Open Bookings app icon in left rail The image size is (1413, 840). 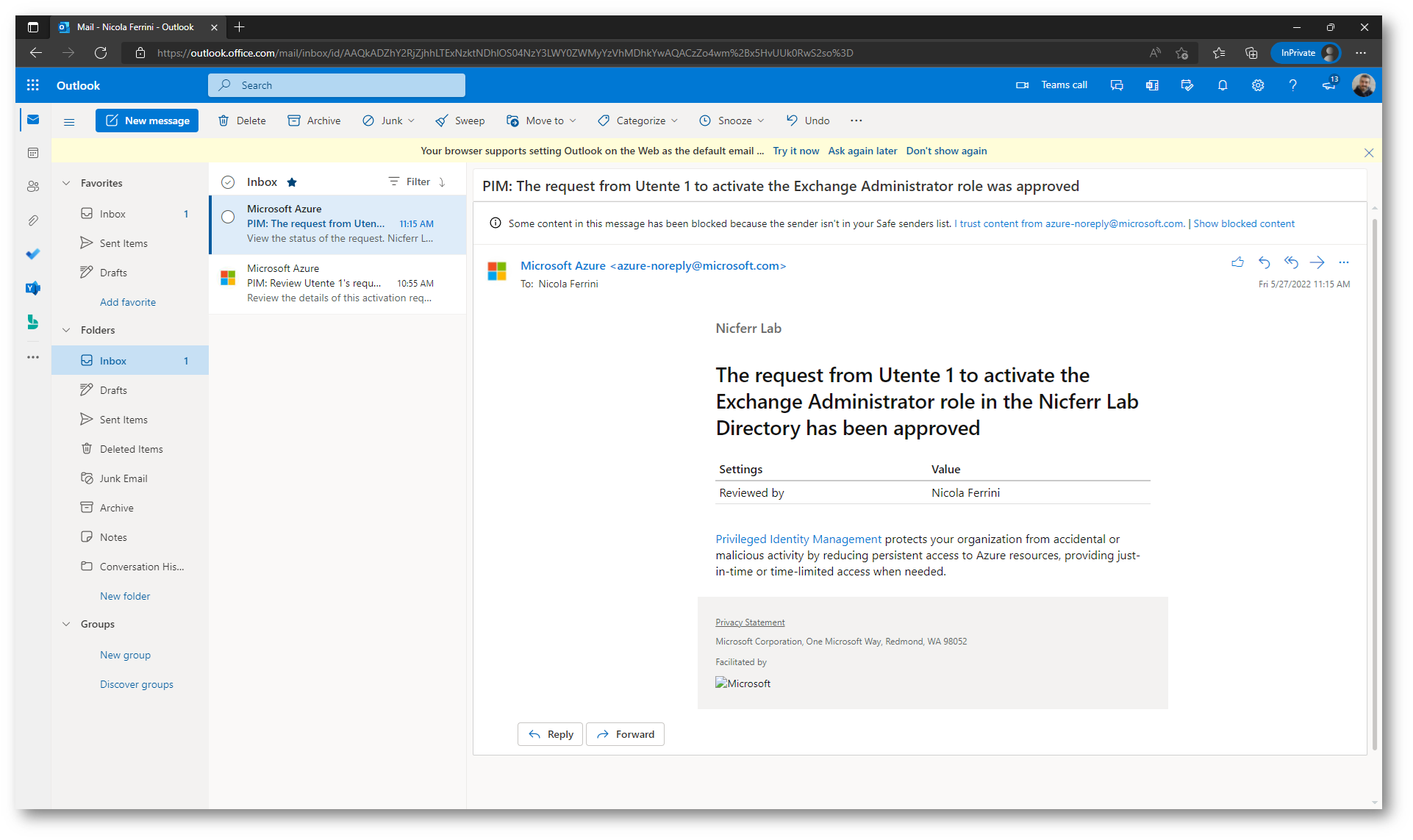(x=33, y=322)
